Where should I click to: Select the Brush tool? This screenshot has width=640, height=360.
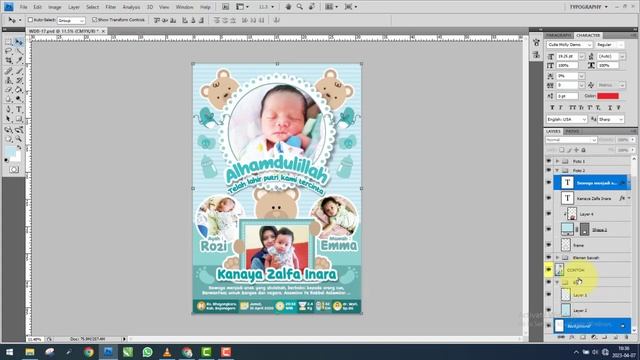[19, 71]
